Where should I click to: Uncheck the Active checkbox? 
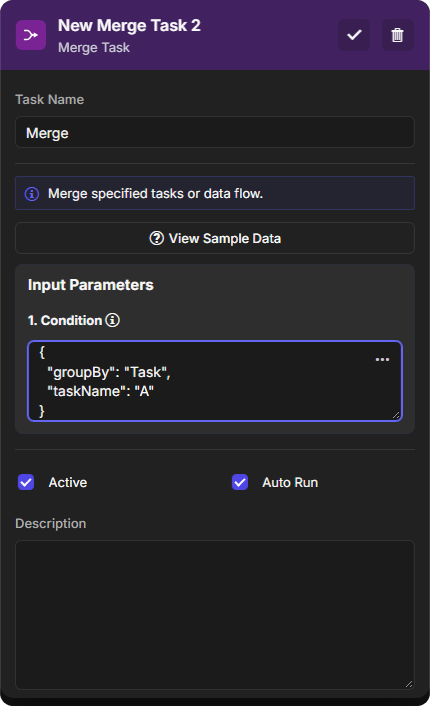[x=26, y=482]
